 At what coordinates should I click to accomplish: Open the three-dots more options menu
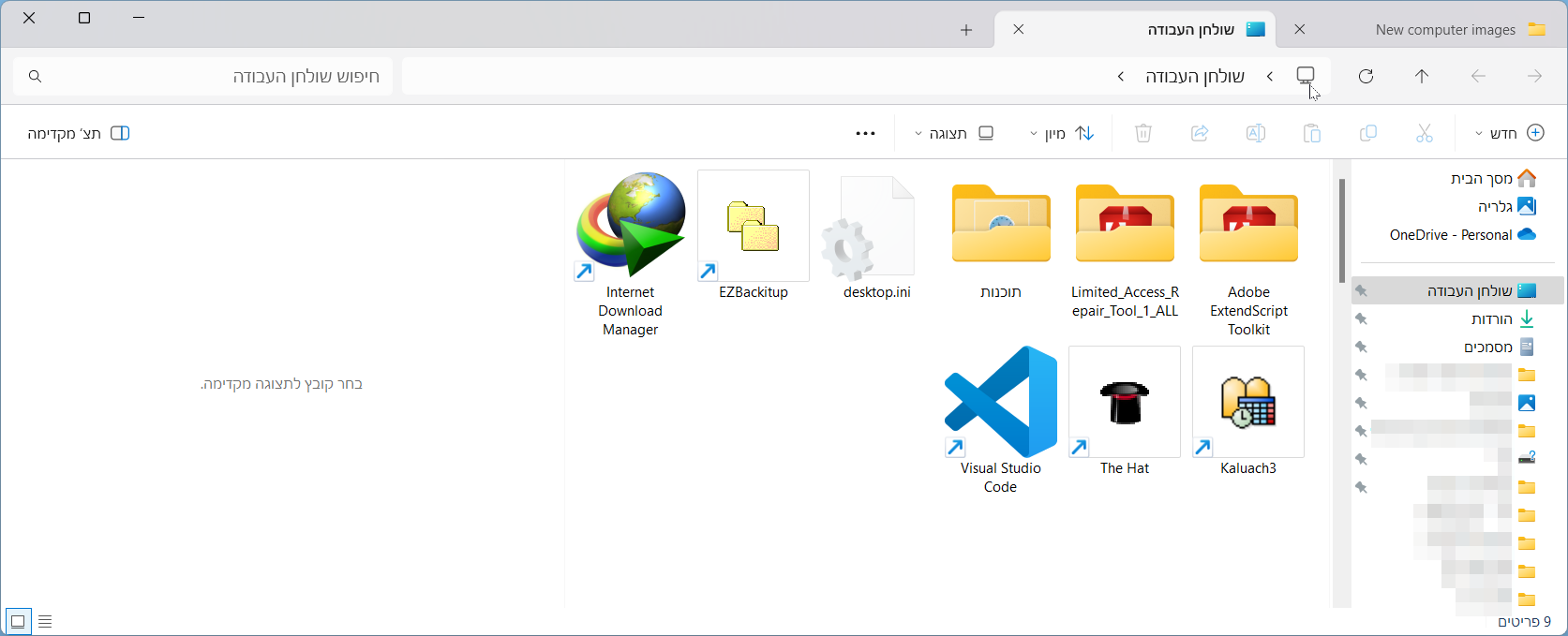click(866, 133)
